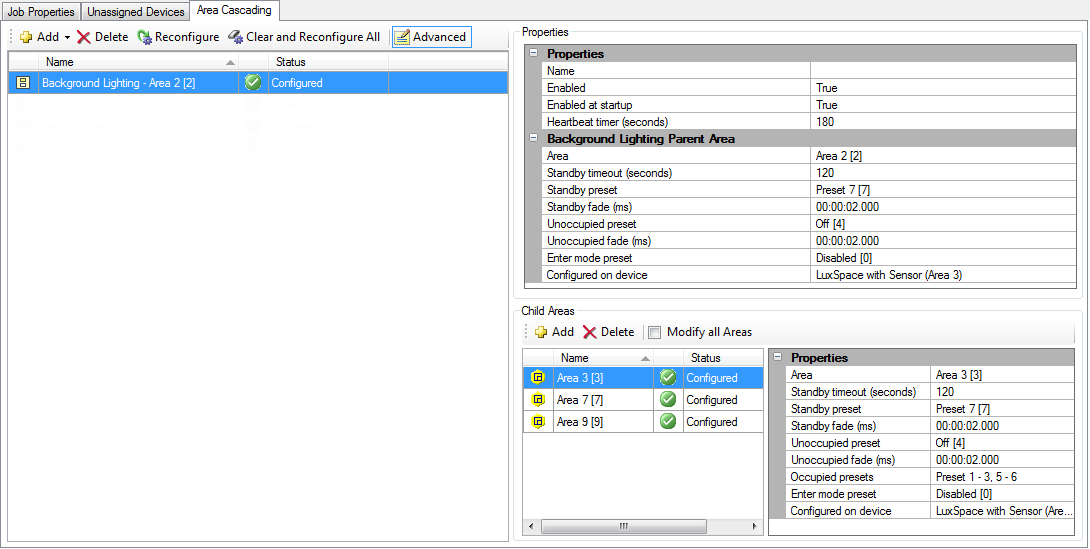Screen dimensions: 1090x549
Task: Collapse the Background Lighting Parent Area section
Action: tap(534, 139)
